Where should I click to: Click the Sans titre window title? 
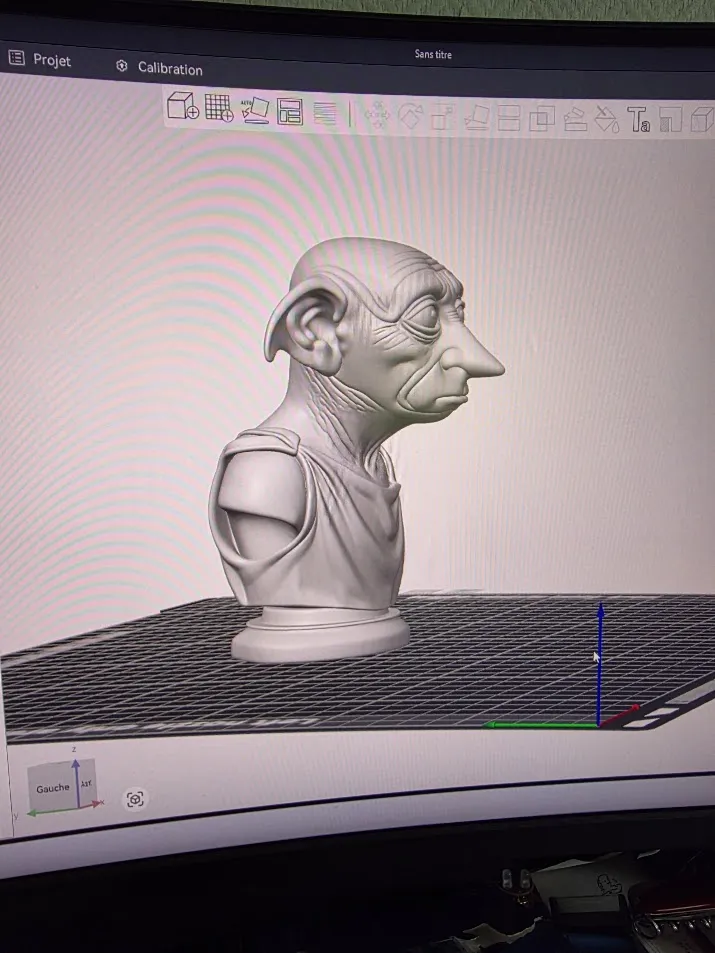433,54
